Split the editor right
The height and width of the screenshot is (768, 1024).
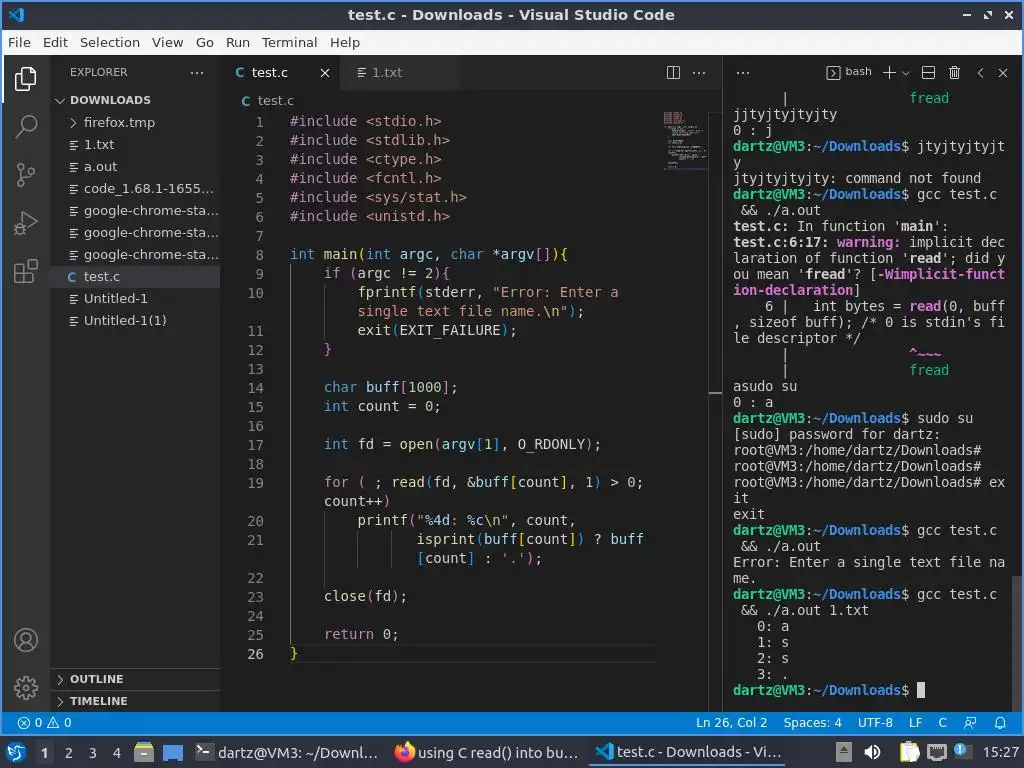pos(673,72)
